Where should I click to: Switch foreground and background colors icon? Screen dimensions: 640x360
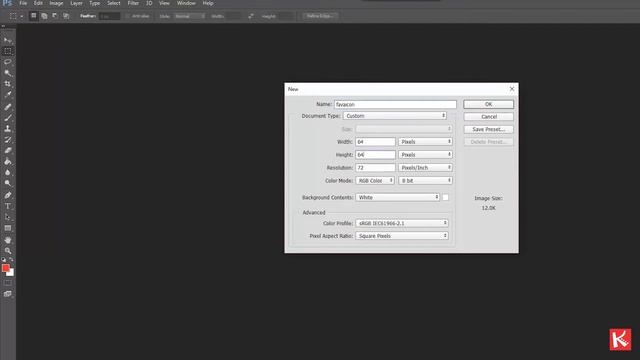click(11, 260)
